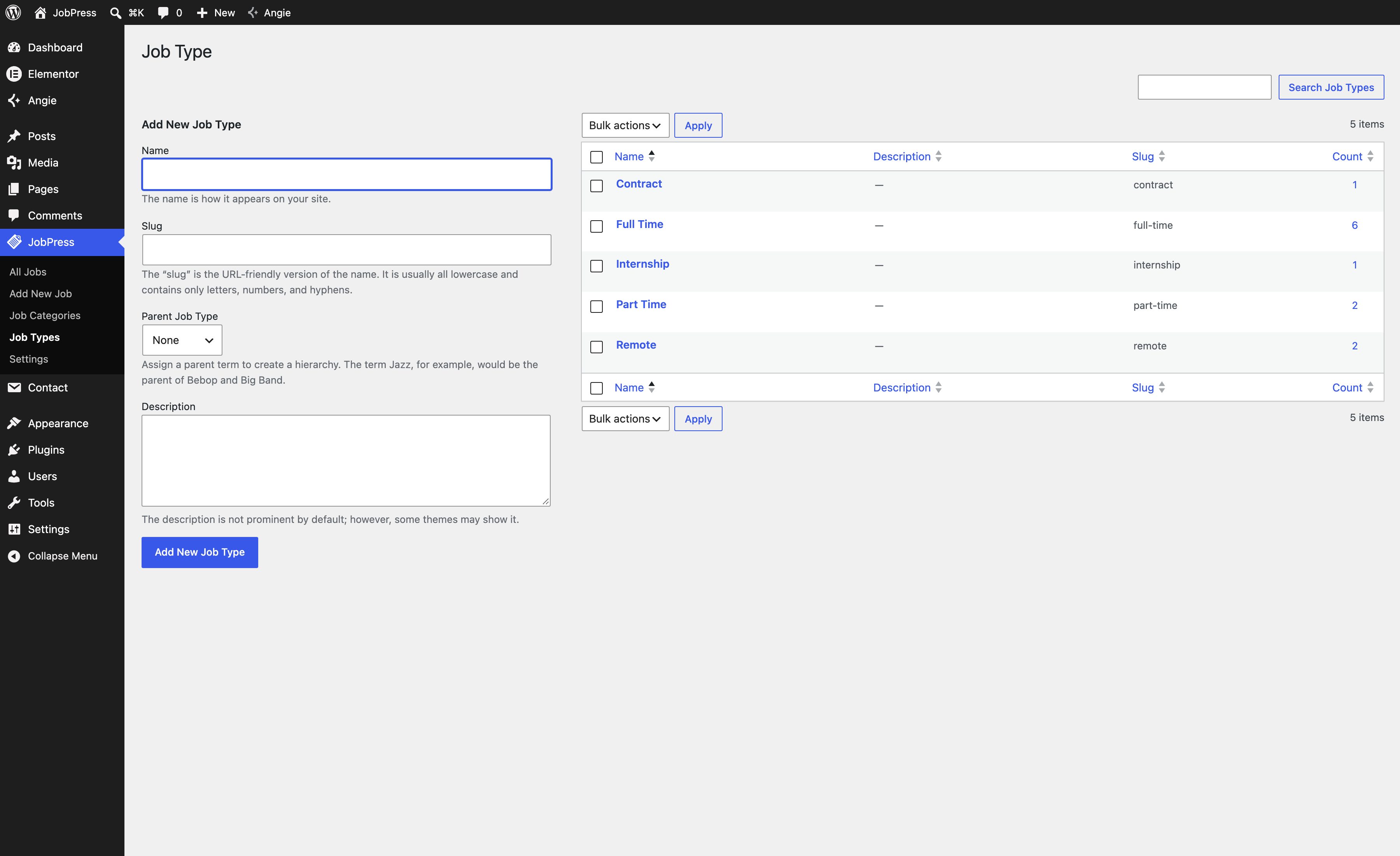Click the JobPress menu icon in sidebar

tap(14, 242)
